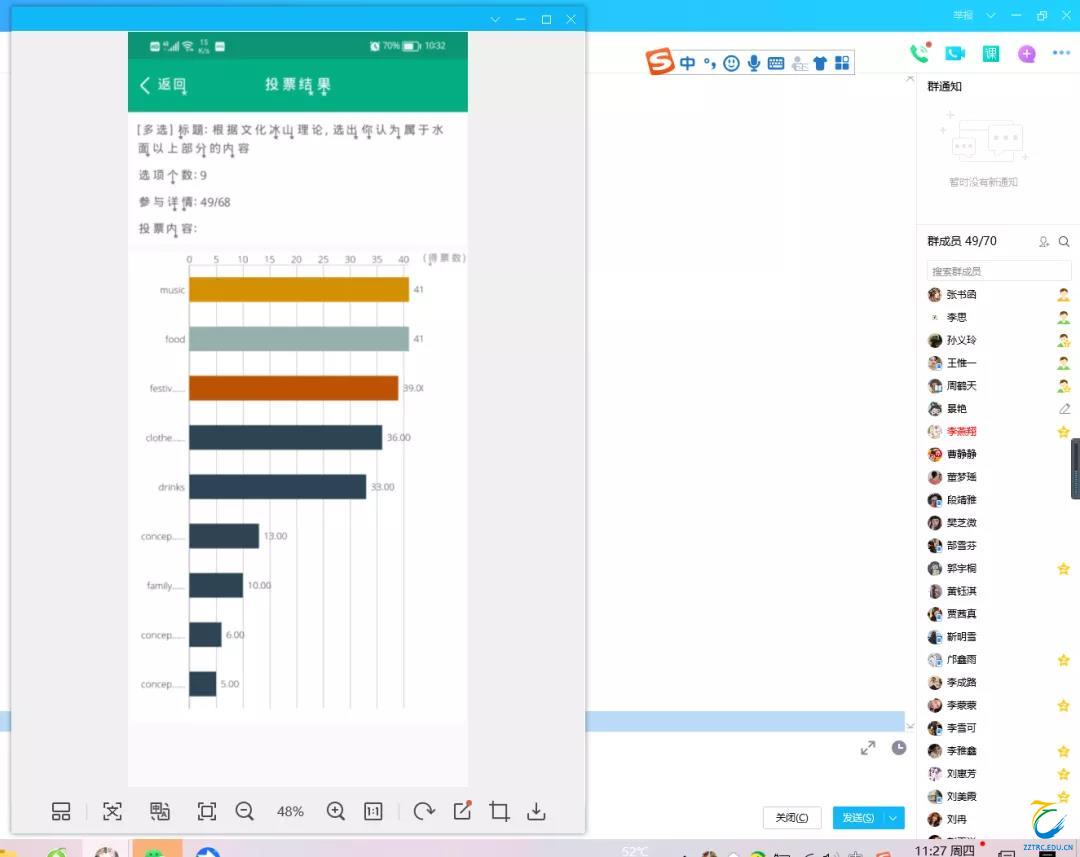Click the zoom out magnifier icon
The height and width of the screenshot is (857, 1080).
pyautogui.click(x=244, y=811)
